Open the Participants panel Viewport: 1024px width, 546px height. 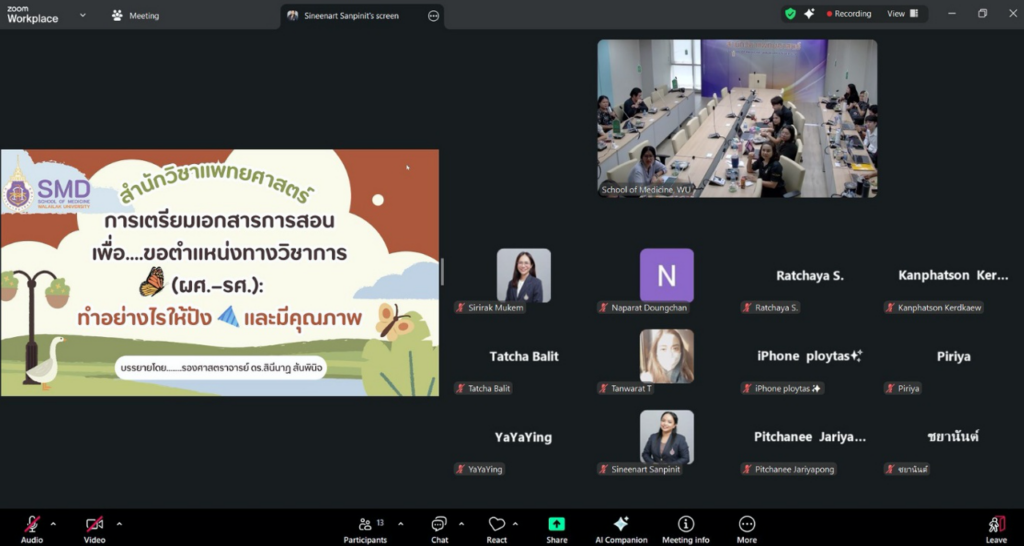pos(365,526)
